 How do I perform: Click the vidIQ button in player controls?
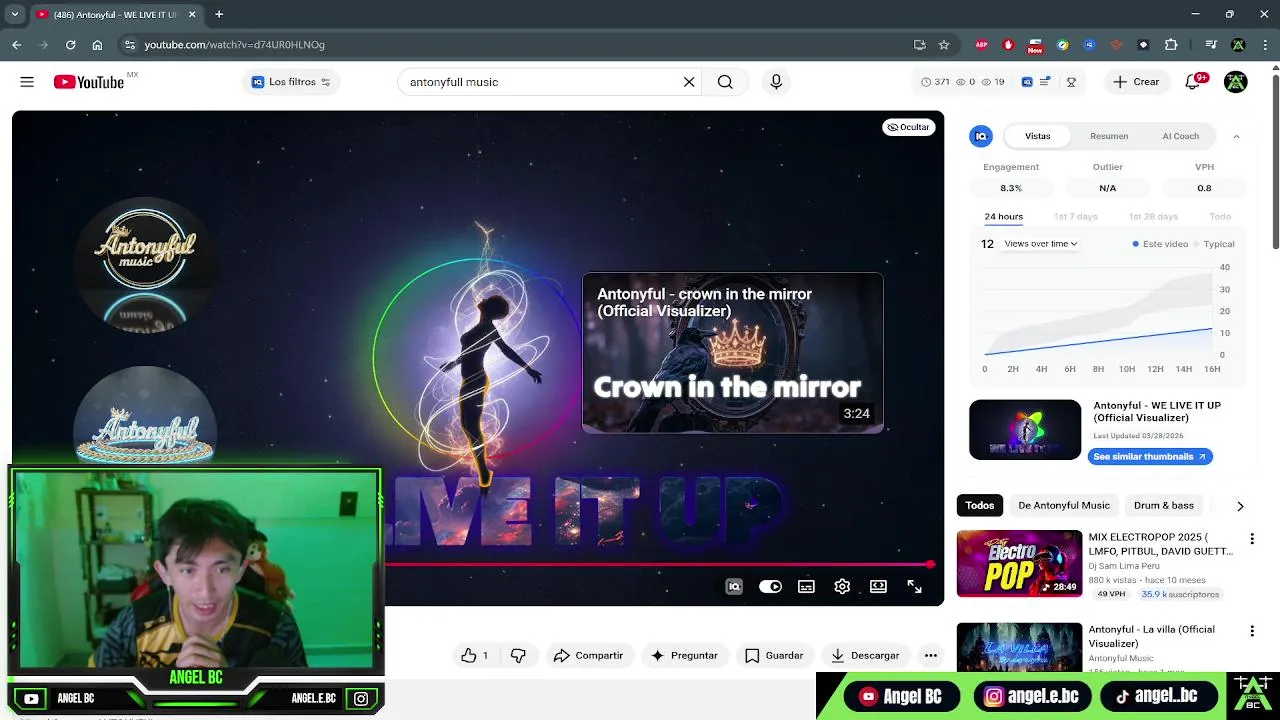pos(734,587)
